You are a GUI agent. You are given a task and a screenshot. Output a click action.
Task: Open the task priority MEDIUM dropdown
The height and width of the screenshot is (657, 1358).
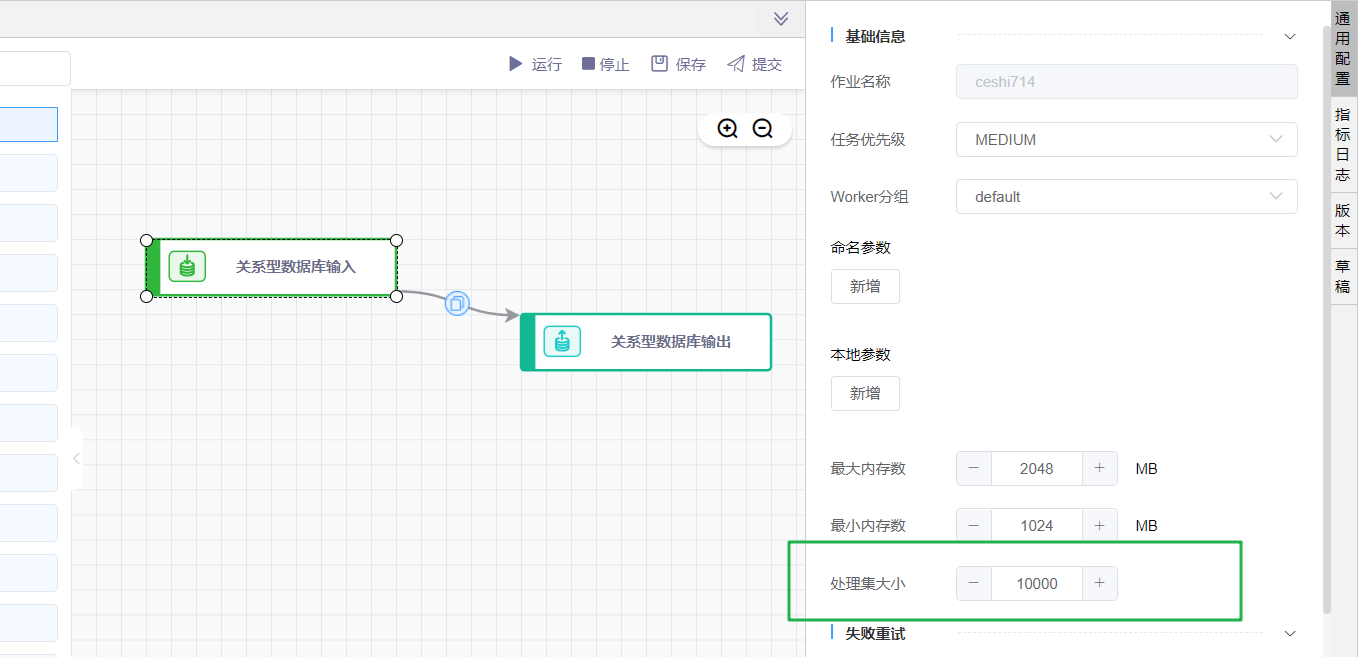coord(1126,140)
